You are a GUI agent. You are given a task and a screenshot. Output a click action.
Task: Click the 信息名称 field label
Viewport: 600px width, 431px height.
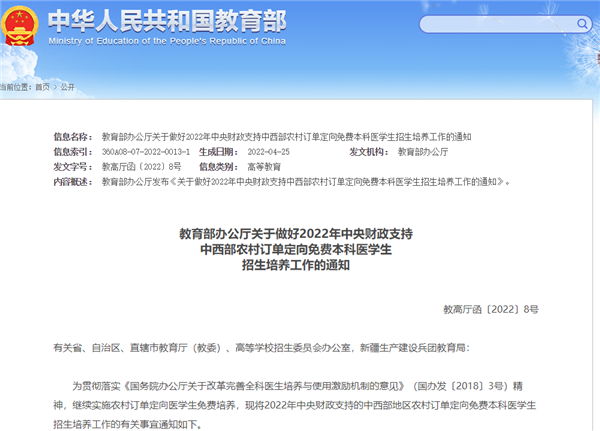pos(75,136)
